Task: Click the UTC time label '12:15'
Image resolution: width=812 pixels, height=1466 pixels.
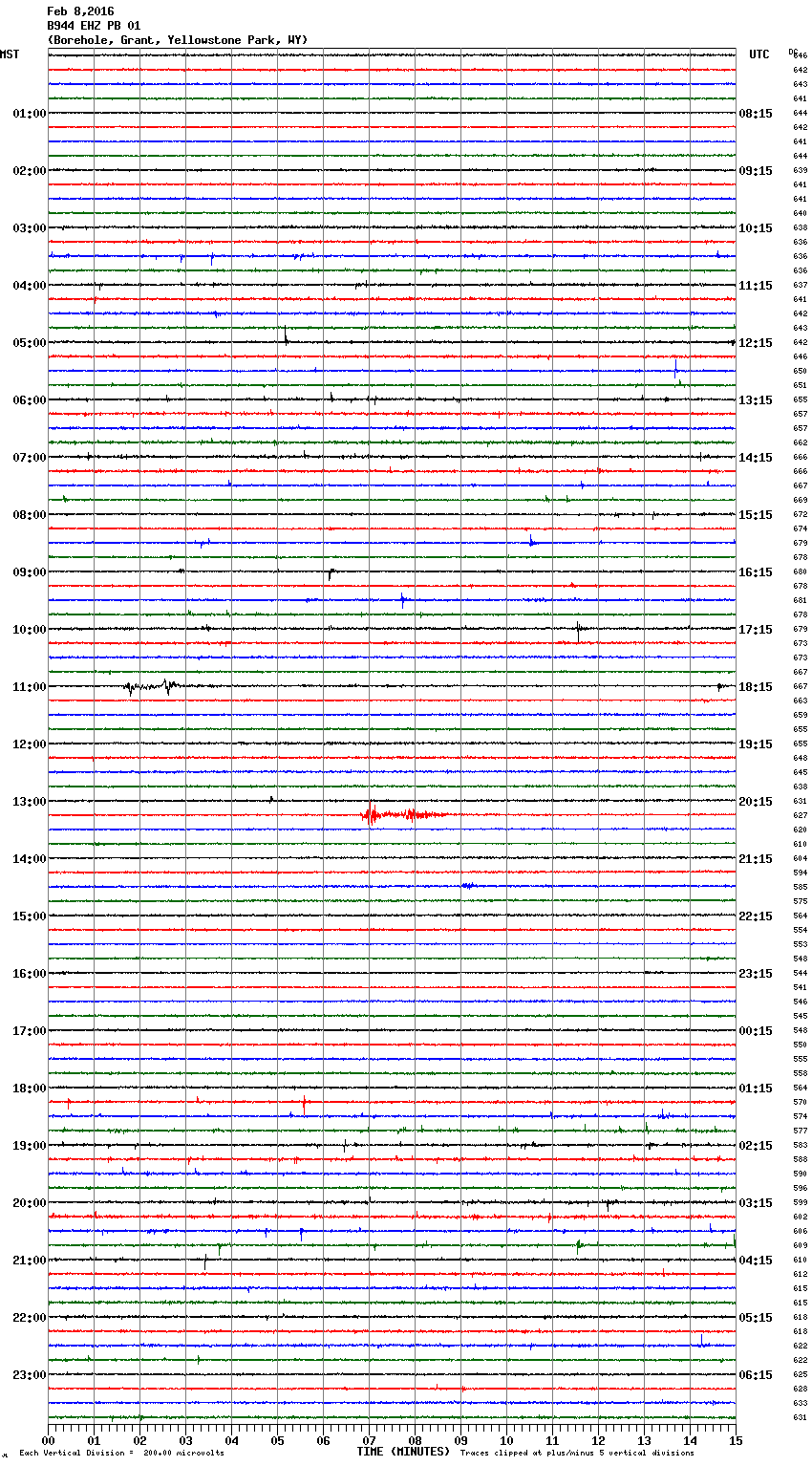Action: 756,343
